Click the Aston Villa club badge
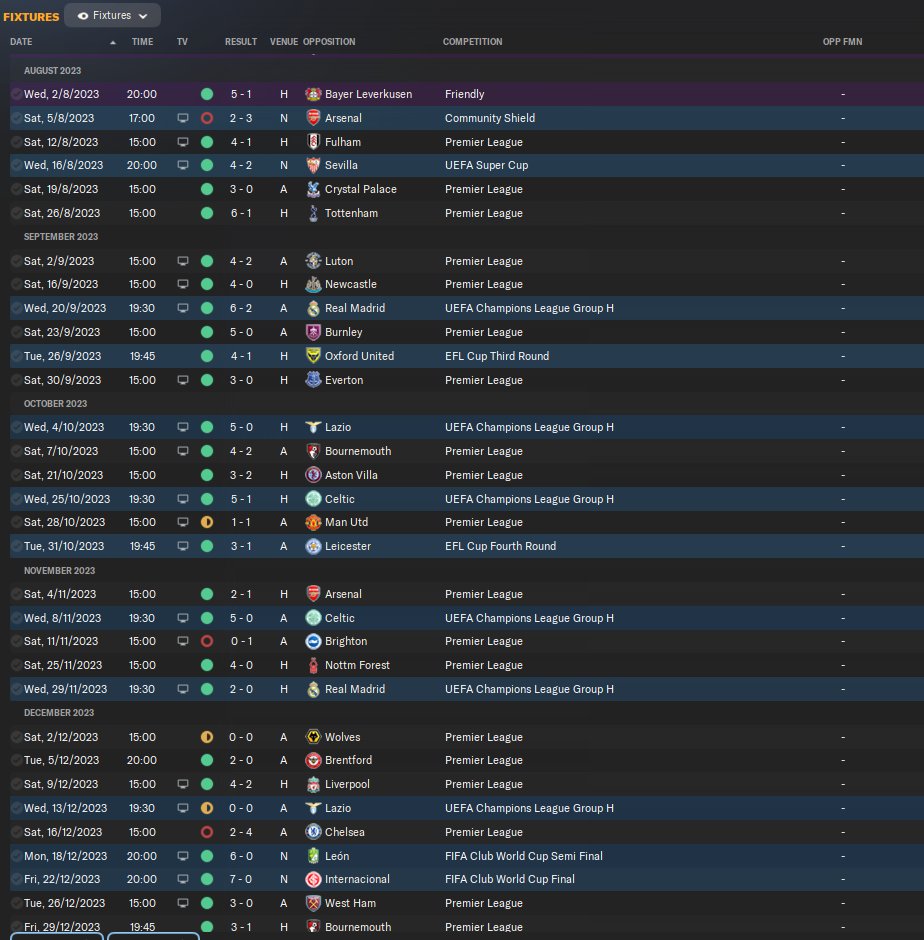 313,475
